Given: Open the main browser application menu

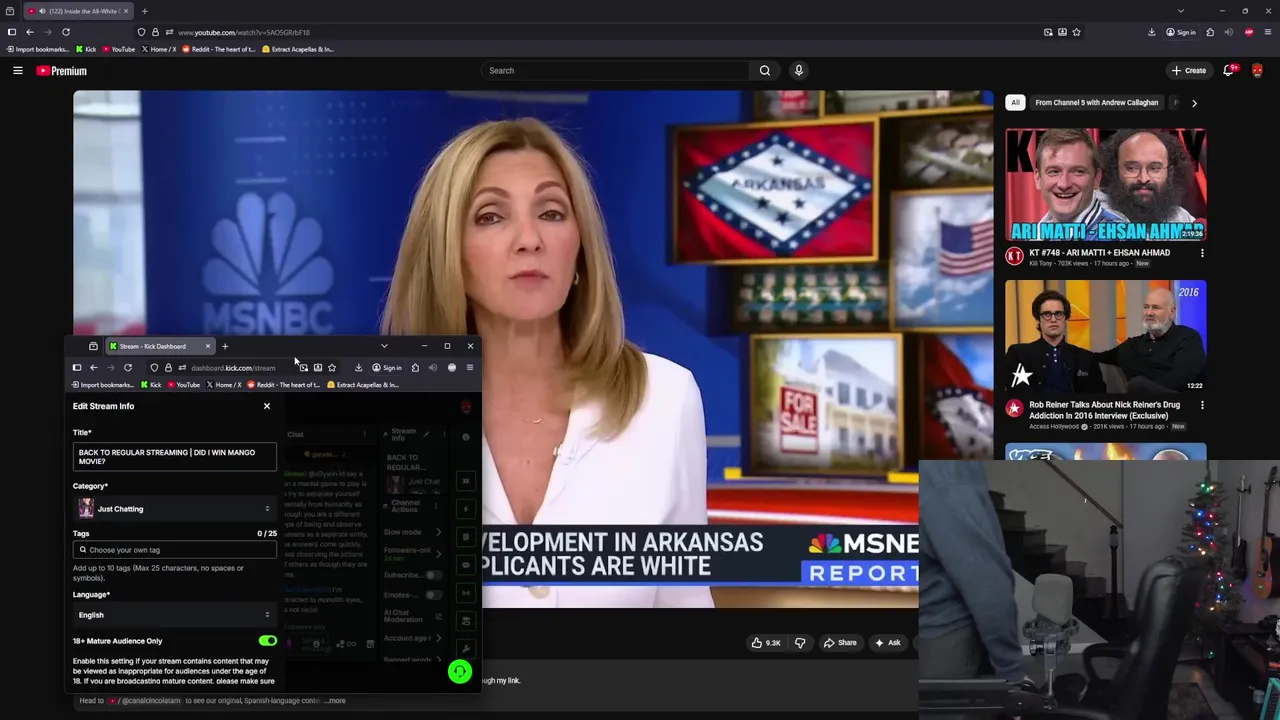Looking at the screenshot, I should [1267, 32].
